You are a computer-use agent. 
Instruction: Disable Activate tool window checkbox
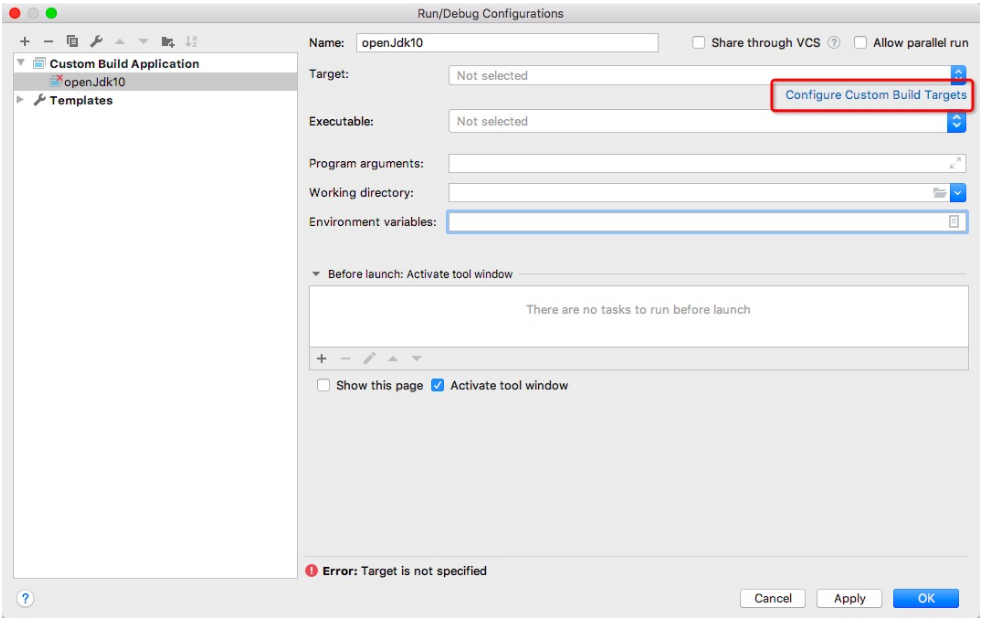pyautogui.click(x=437, y=385)
